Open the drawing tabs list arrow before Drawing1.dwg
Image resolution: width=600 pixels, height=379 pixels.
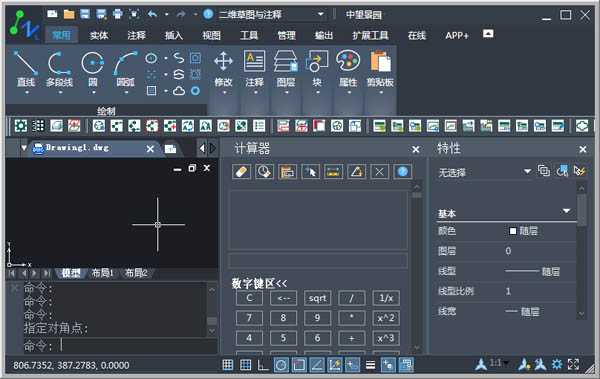click(24, 148)
